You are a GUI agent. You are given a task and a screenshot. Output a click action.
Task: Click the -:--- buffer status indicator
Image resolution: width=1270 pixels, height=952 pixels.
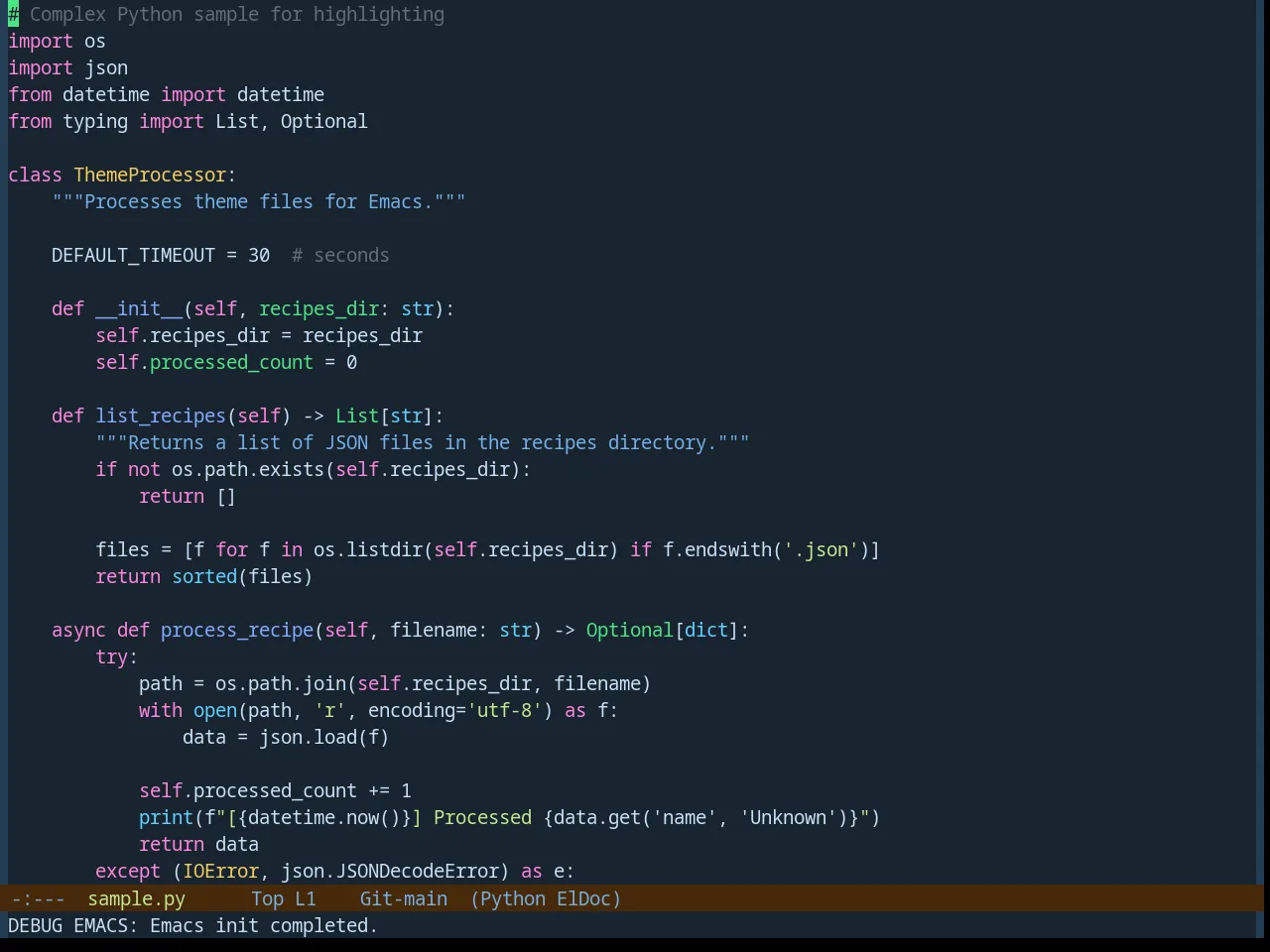38,898
